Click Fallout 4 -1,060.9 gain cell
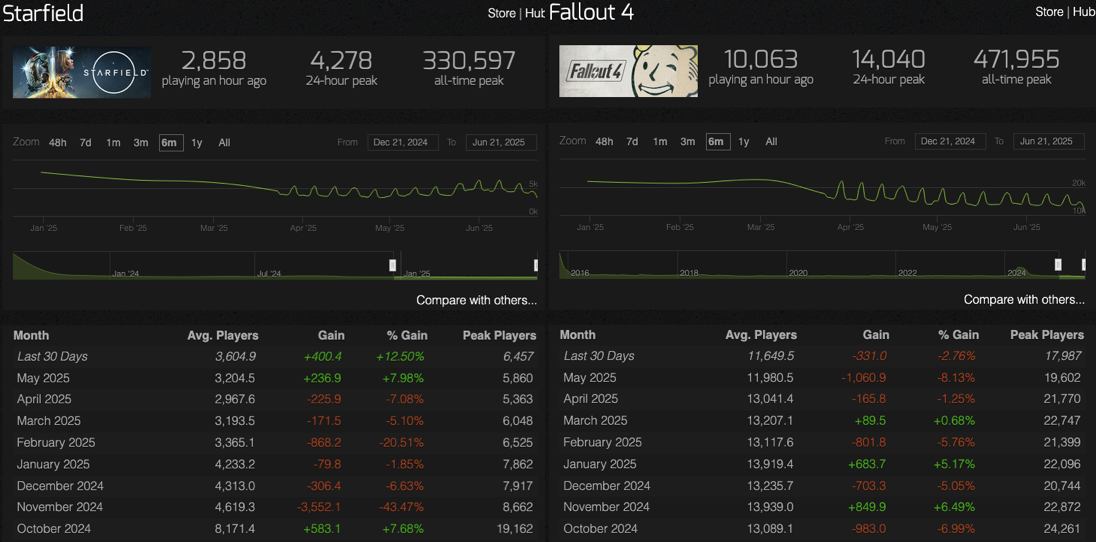The width and height of the screenshot is (1096, 542). [x=864, y=378]
